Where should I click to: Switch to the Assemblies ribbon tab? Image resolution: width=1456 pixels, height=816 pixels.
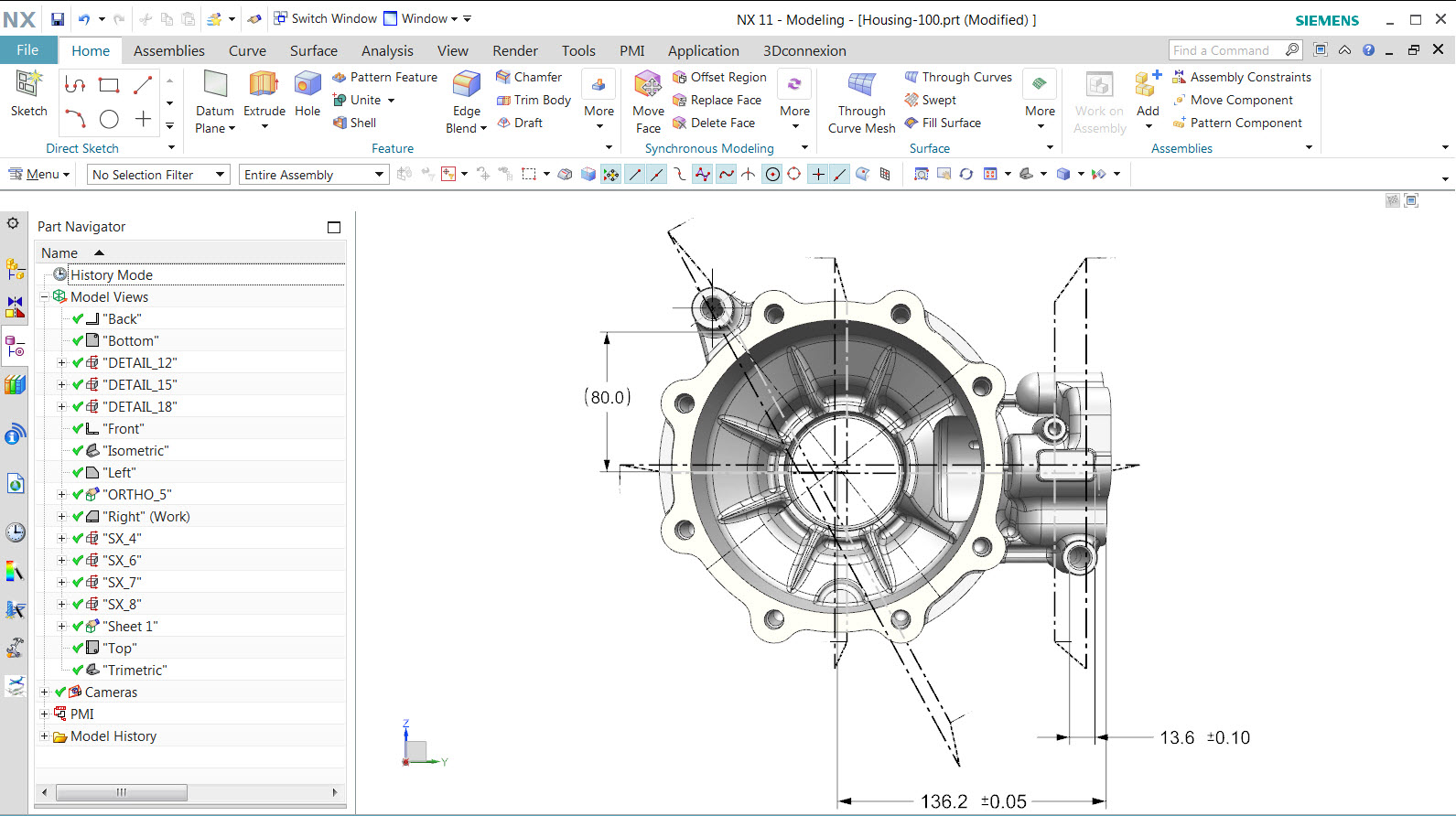click(168, 51)
